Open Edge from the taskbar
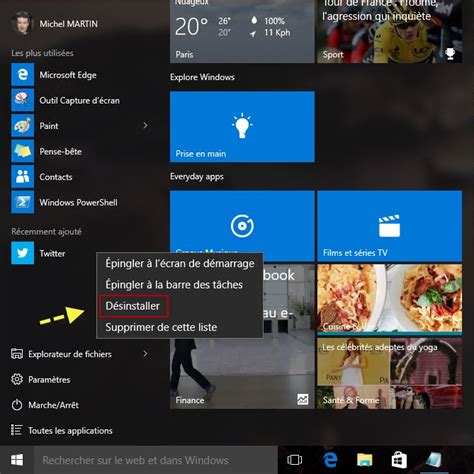 pos(330,460)
